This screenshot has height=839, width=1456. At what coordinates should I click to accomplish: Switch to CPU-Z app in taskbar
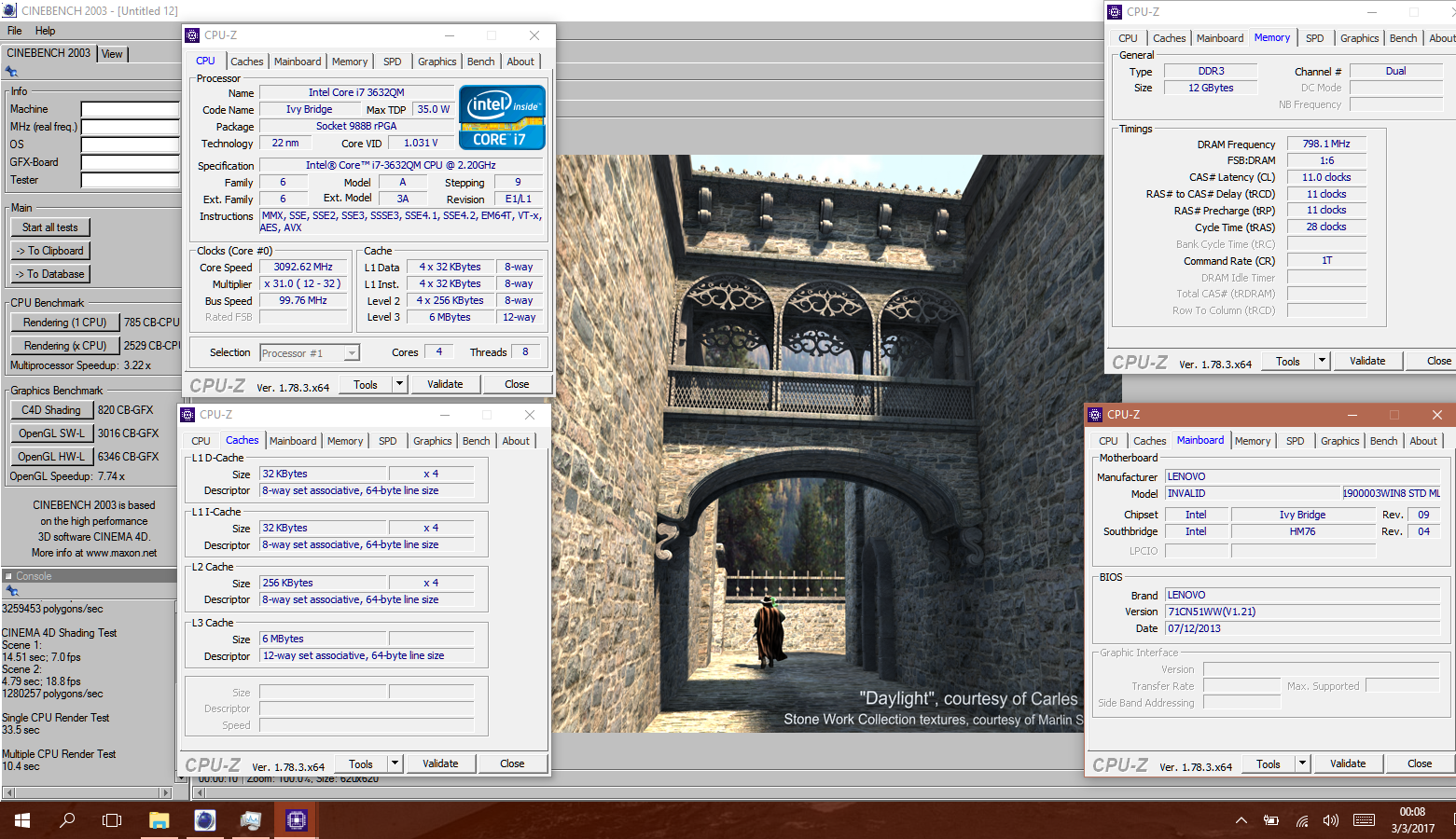pos(296,820)
